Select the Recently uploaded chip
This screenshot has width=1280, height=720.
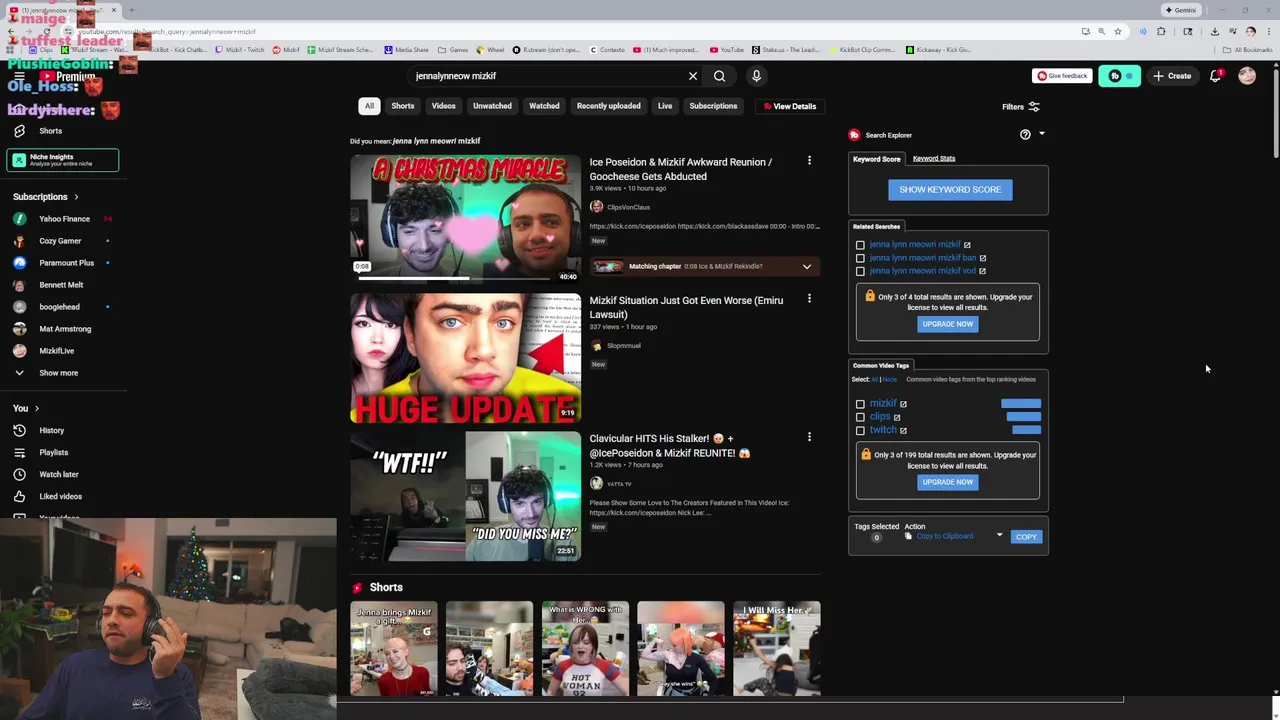[608, 106]
